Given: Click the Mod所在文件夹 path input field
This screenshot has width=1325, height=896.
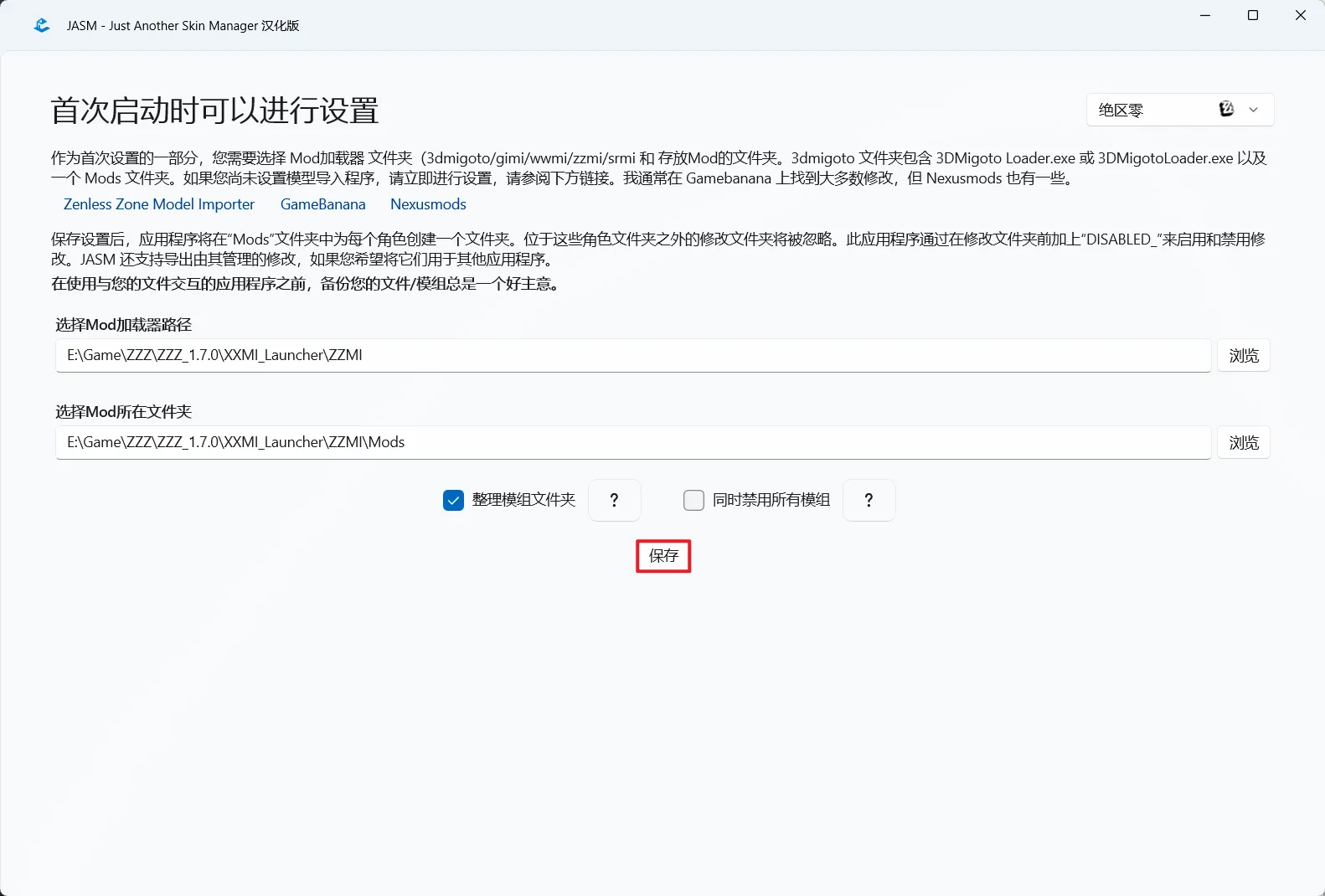Looking at the screenshot, I should (633, 442).
